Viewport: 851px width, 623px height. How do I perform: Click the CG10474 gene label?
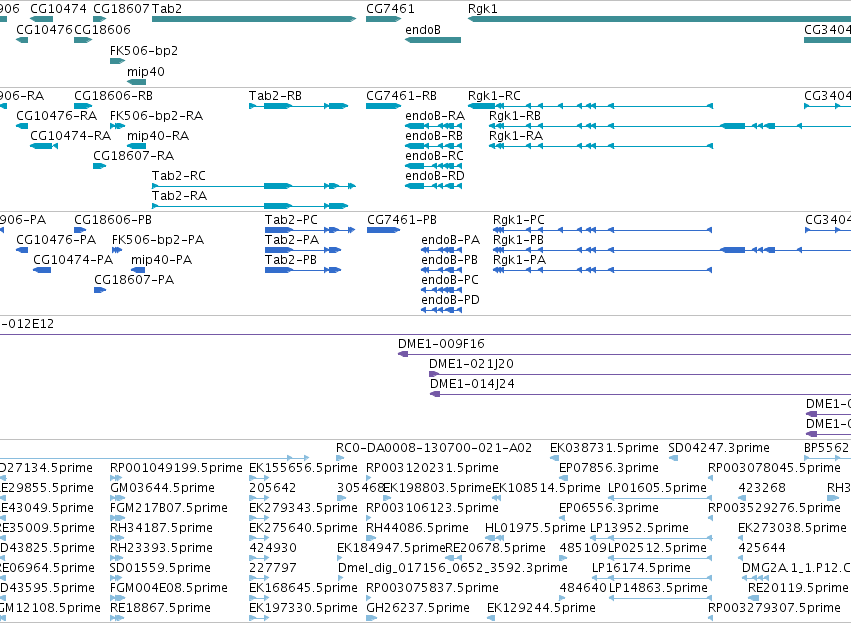click(x=58, y=9)
